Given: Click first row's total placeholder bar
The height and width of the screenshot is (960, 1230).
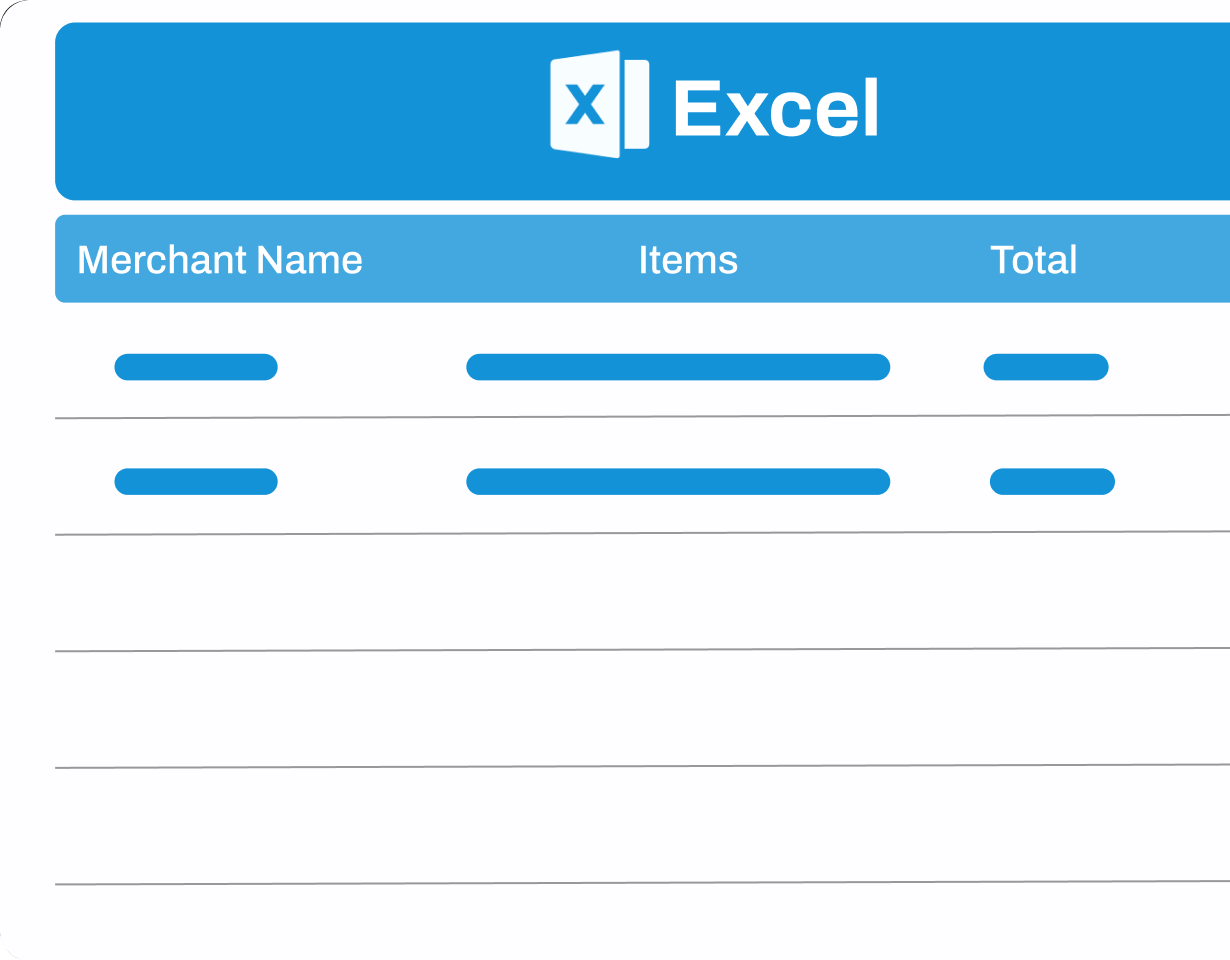Looking at the screenshot, I should point(1046,367).
